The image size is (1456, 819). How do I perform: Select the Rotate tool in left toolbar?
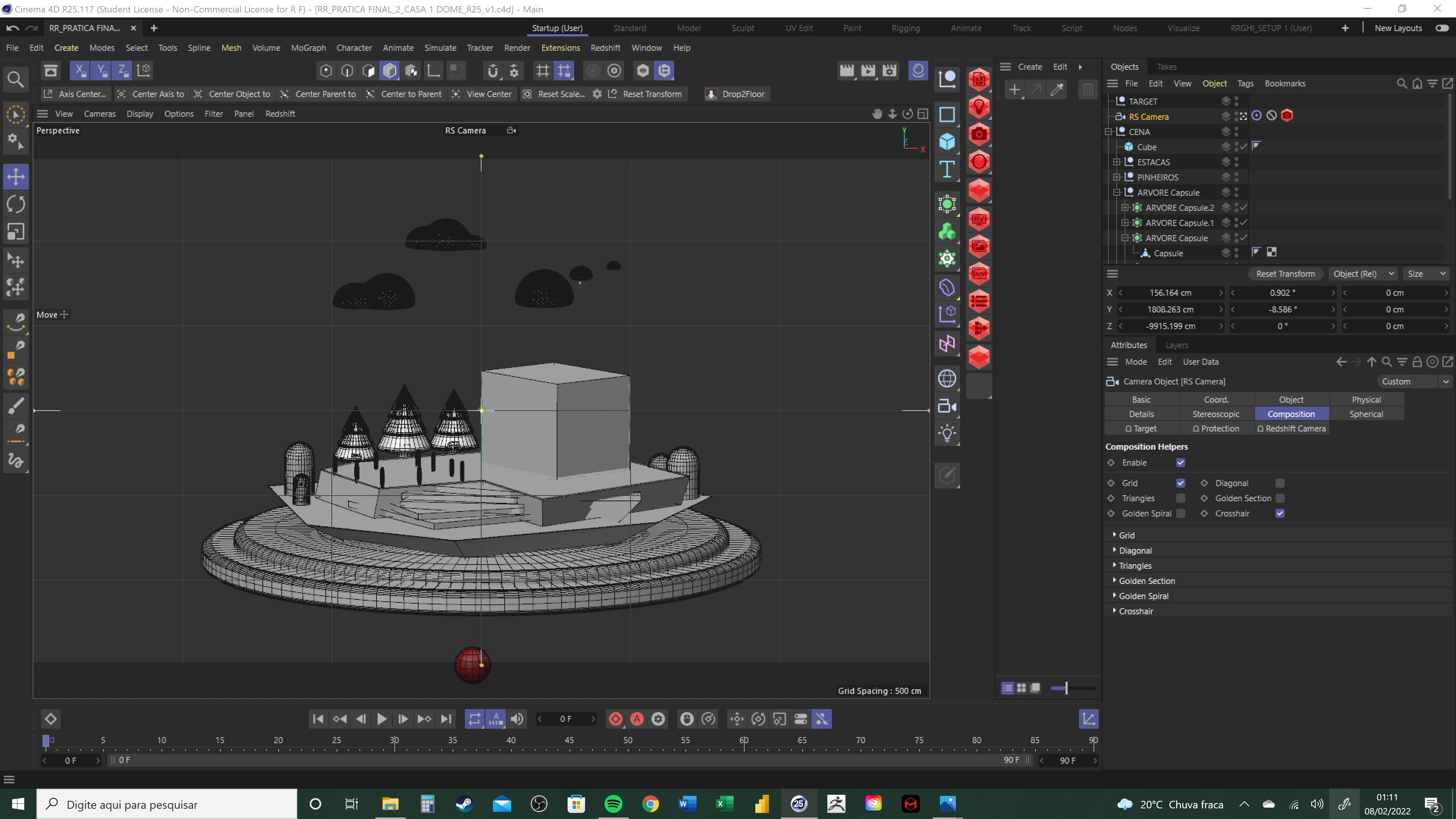point(16,205)
